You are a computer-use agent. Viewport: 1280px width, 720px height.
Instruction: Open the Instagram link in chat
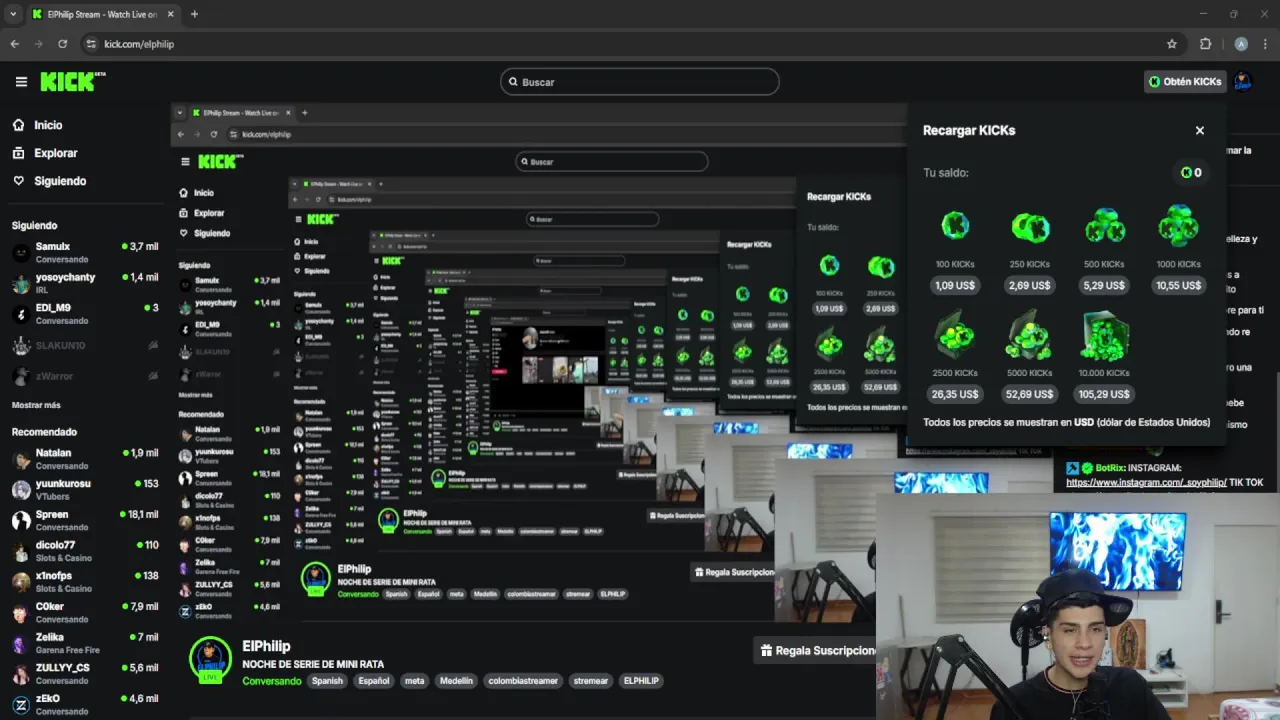click(1146, 483)
